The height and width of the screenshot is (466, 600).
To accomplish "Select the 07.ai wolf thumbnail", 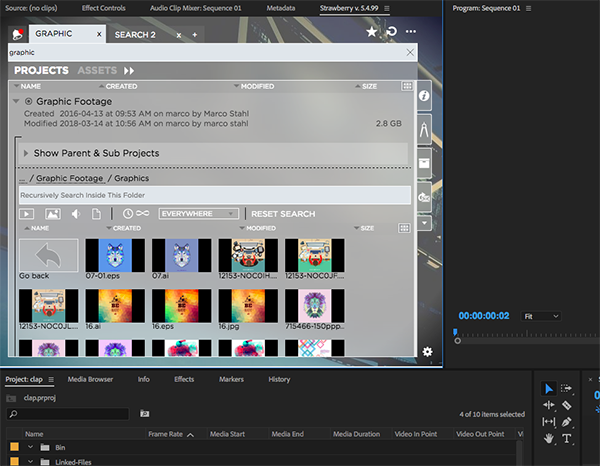I will 182,257.
